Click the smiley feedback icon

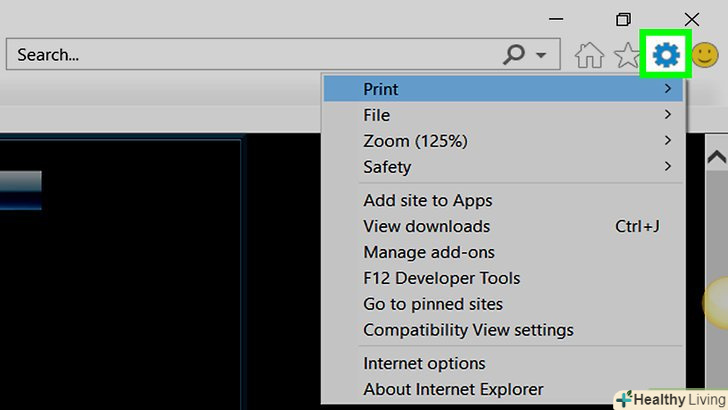(705, 55)
